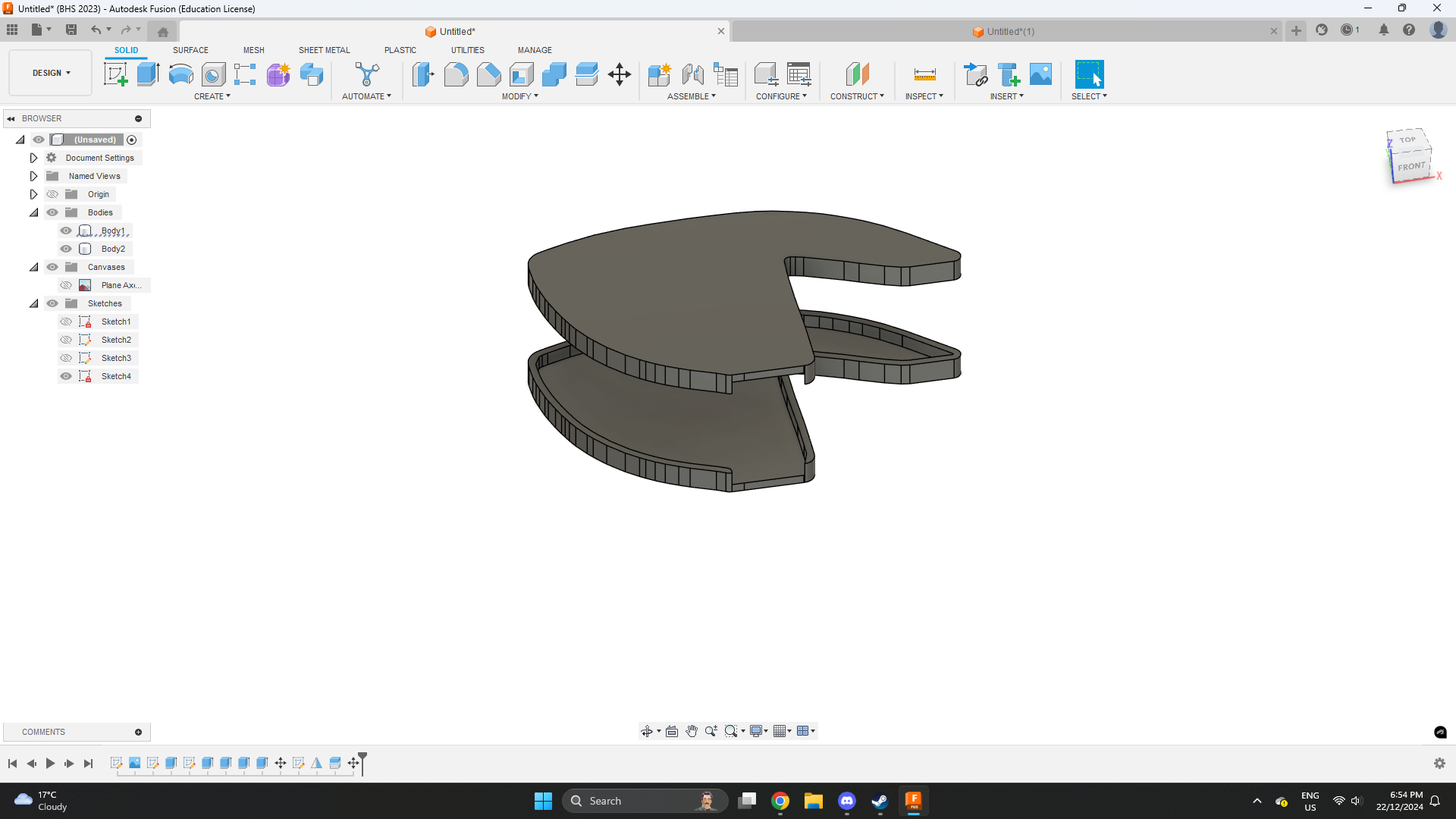The height and width of the screenshot is (819, 1456).
Task: Select the Revolve tool
Action: 180,74
